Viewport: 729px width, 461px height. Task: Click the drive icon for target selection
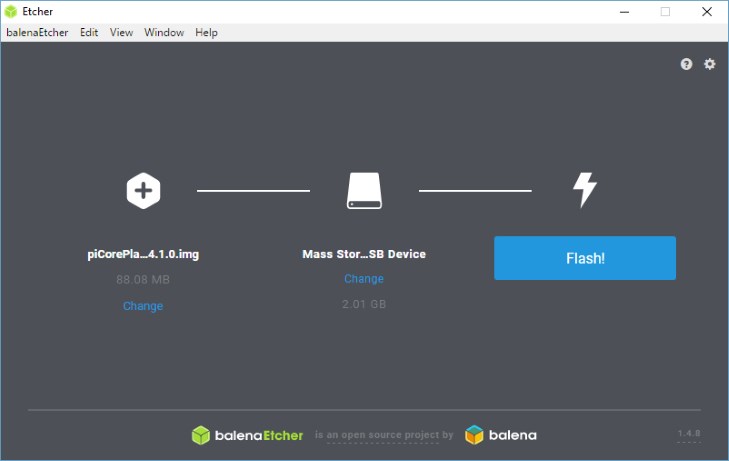(364, 191)
